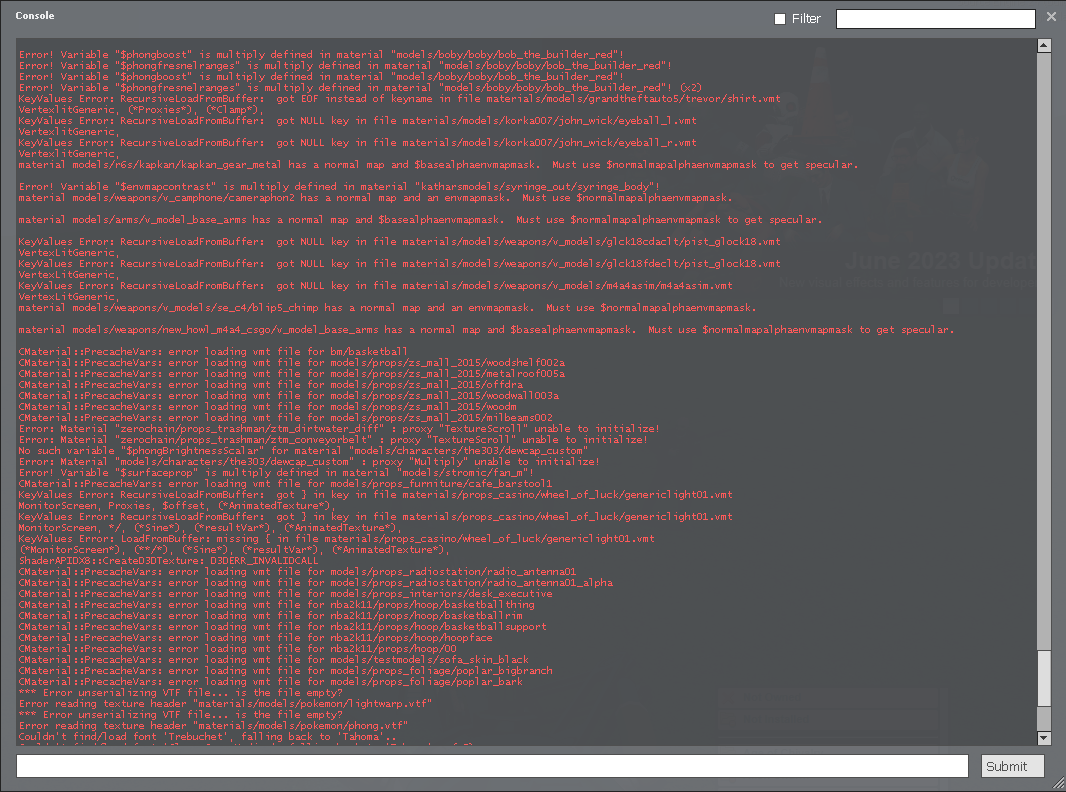Click the empty scrollbar track above the thumb
1066x792 pixels.
pyautogui.click(x=1044, y=350)
